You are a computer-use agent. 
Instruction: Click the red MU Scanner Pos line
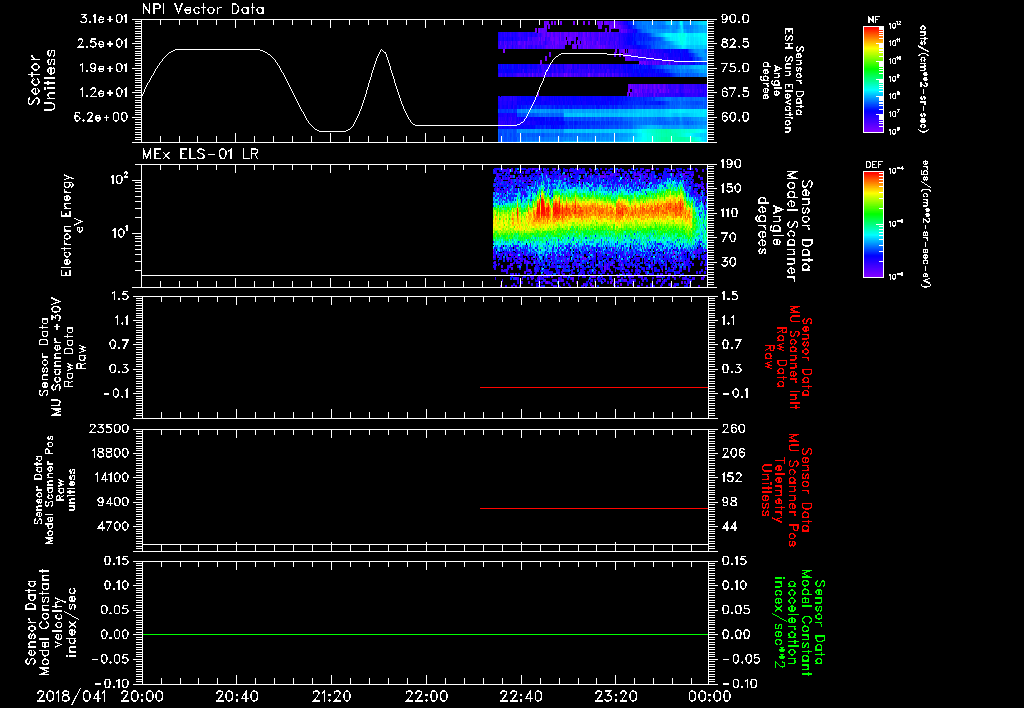[594, 508]
